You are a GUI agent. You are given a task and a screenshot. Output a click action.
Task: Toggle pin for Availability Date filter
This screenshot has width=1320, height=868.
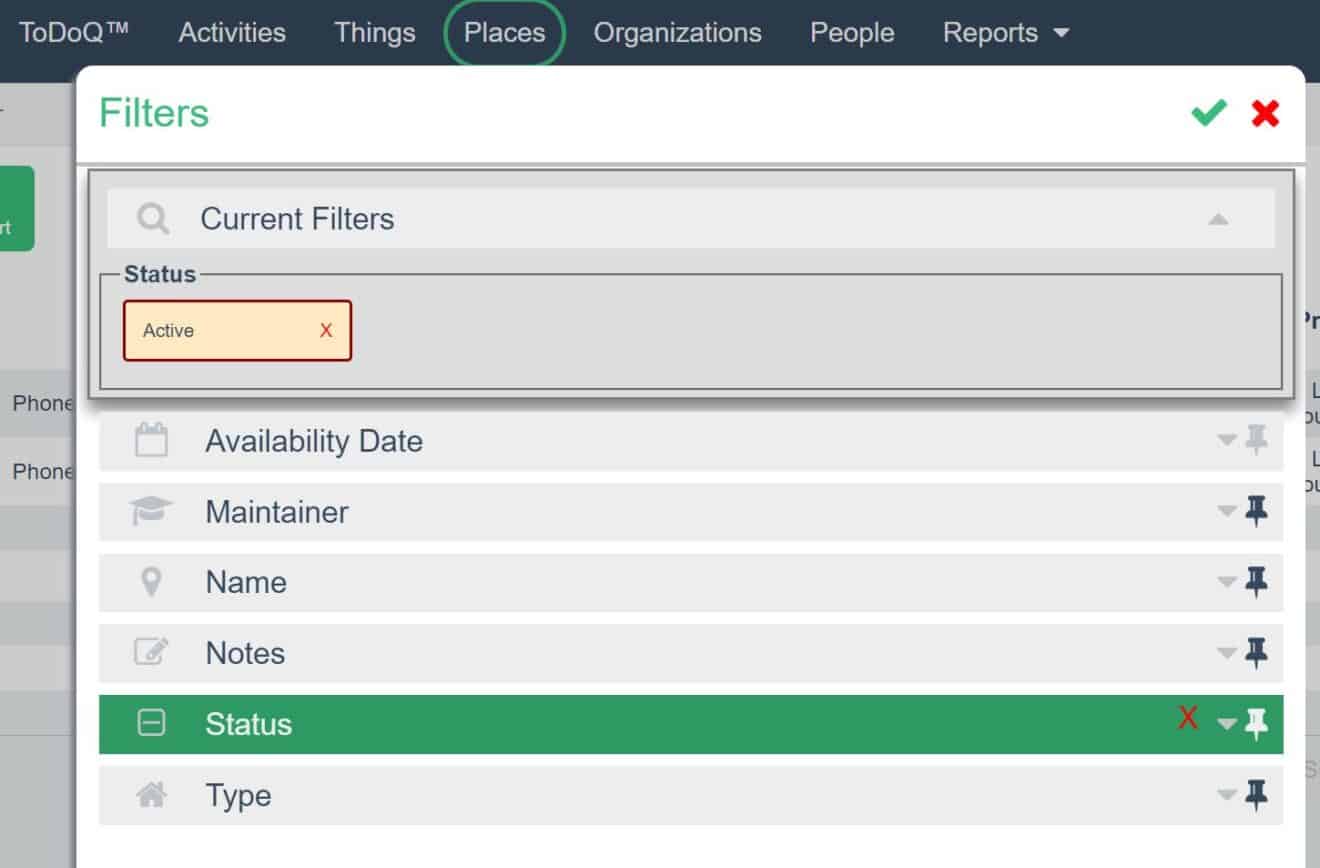[x=1257, y=440]
